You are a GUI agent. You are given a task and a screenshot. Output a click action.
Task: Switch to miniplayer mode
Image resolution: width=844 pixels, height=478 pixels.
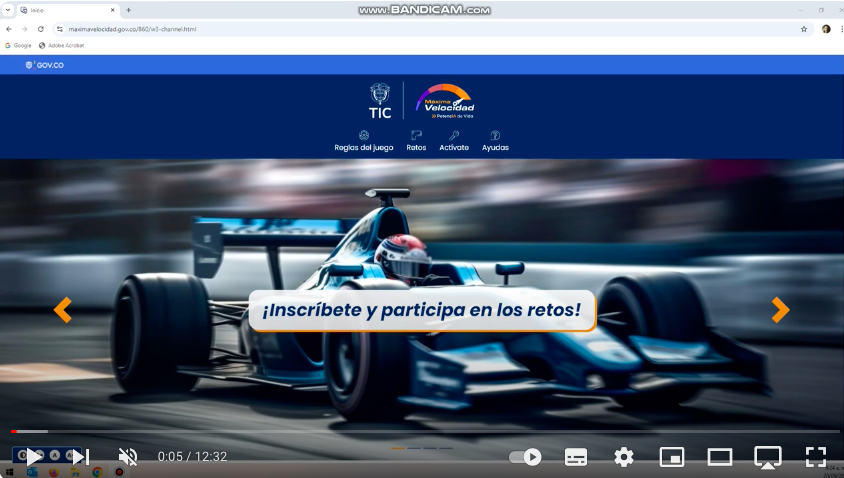672,457
